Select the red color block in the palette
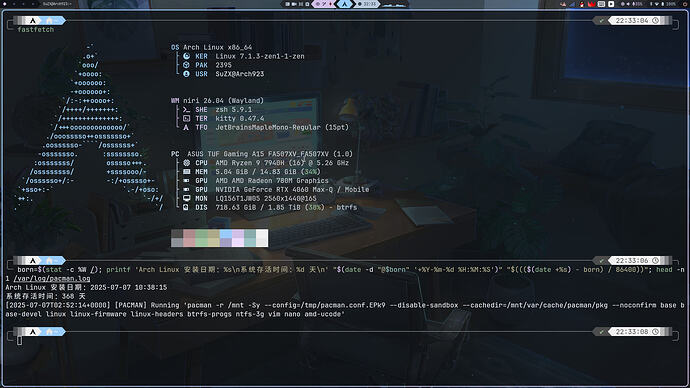The image size is (690, 388). pyautogui.click(x=189, y=238)
